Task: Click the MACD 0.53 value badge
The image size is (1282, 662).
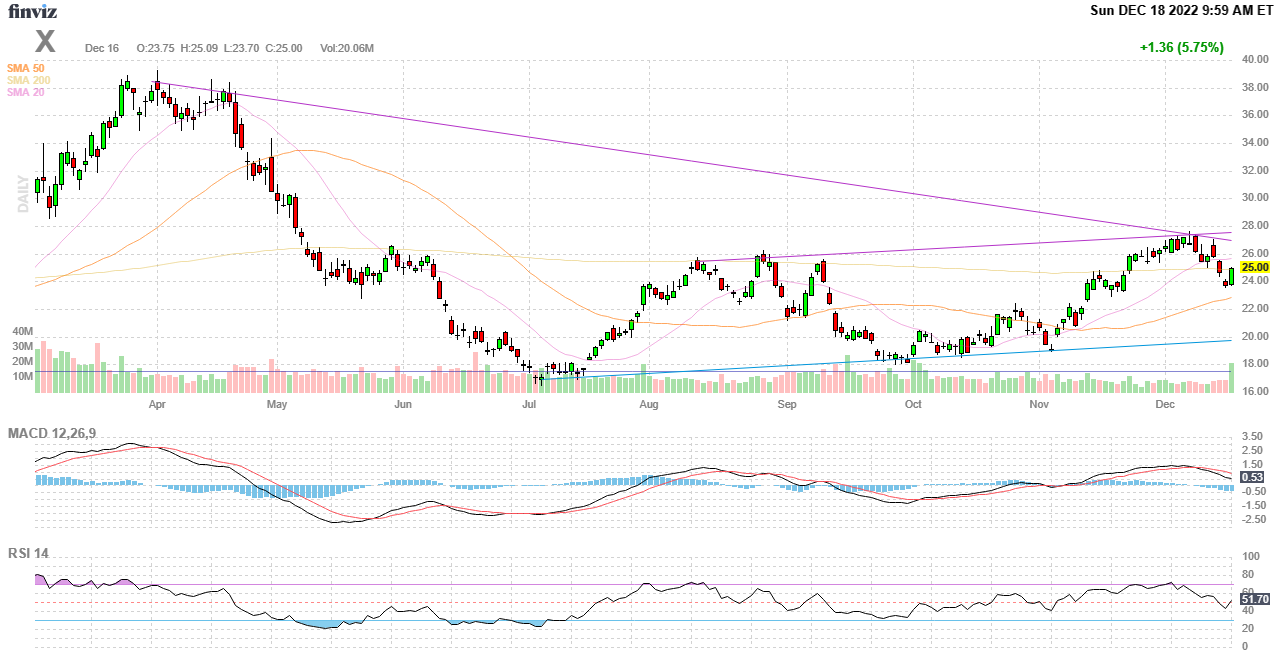Action: pos(1251,477)
